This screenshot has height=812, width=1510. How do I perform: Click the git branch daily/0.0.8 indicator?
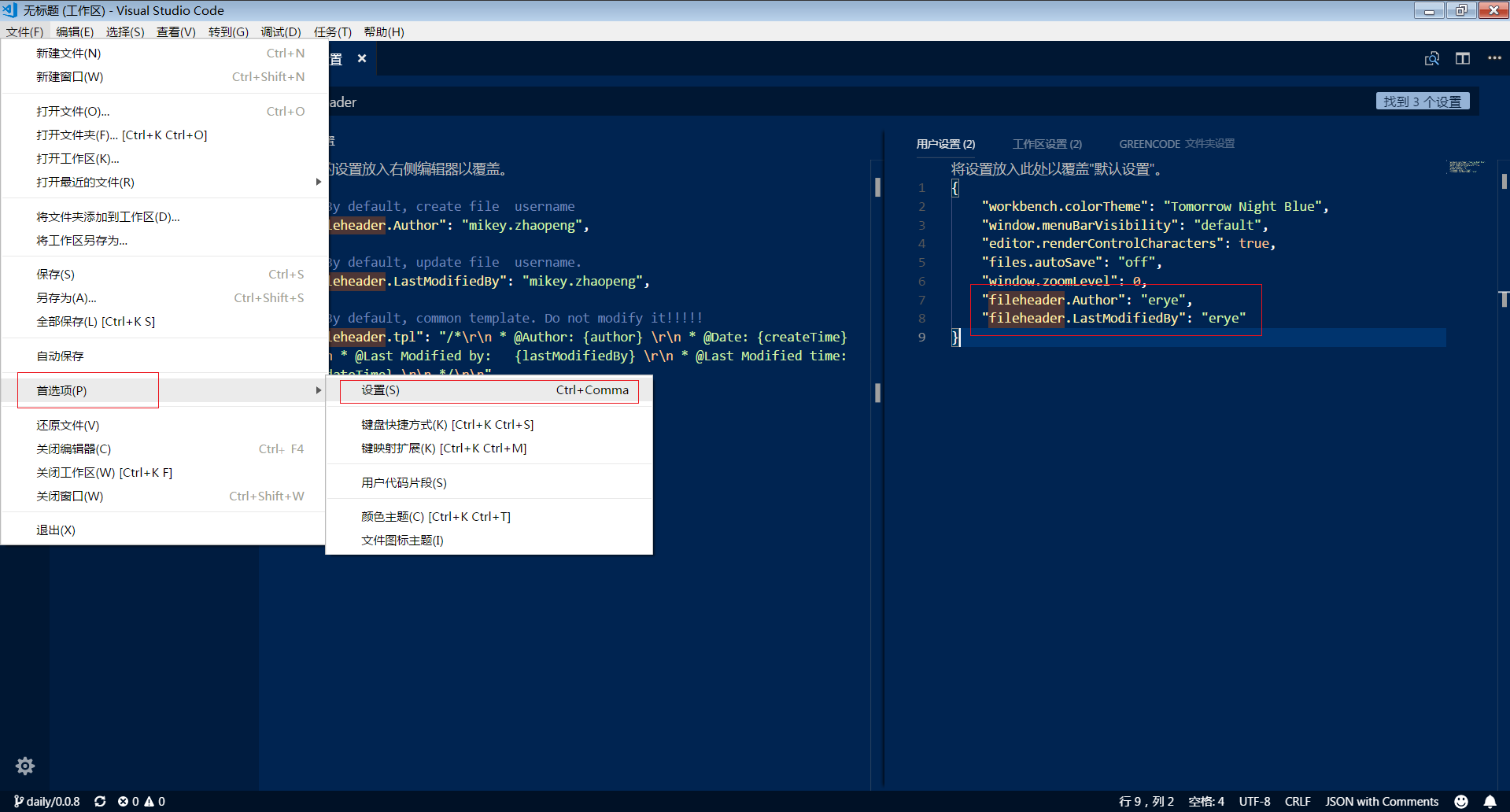click(x=47, y=801)
